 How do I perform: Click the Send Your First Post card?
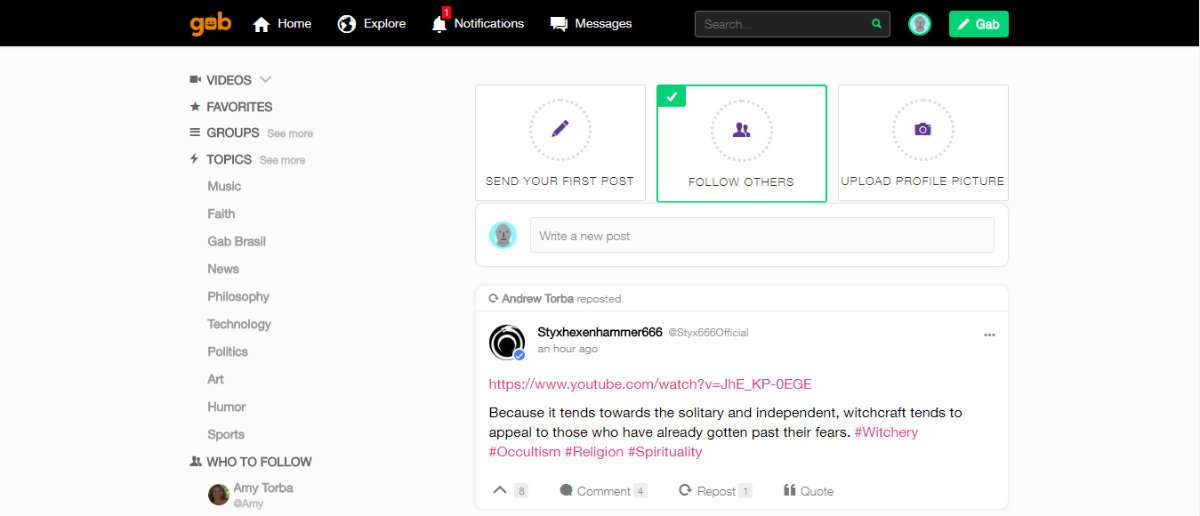tap(560, 143)
